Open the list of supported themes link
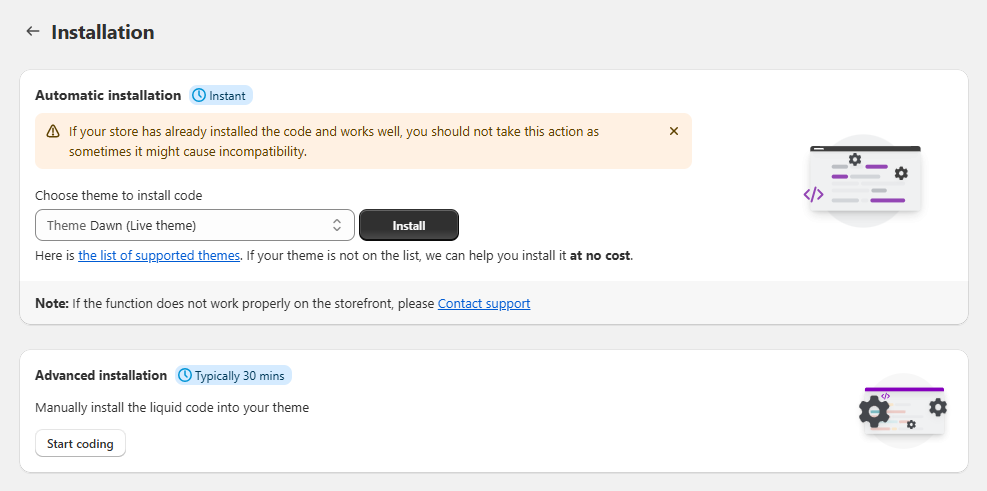 pyautogui.click(x=159, y=256)
